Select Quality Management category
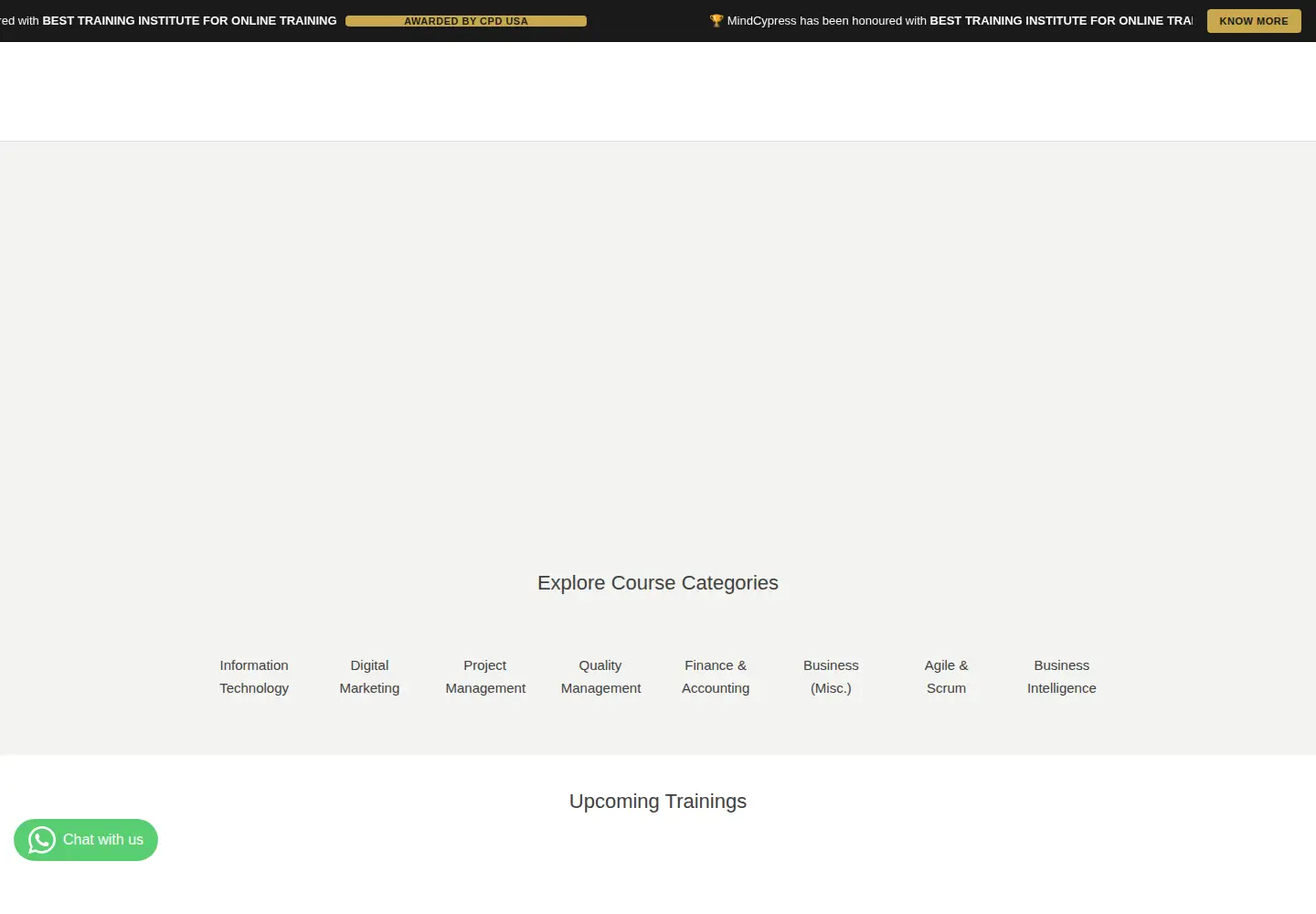The height and width of the screenshot is (914, 1316). 600,676
